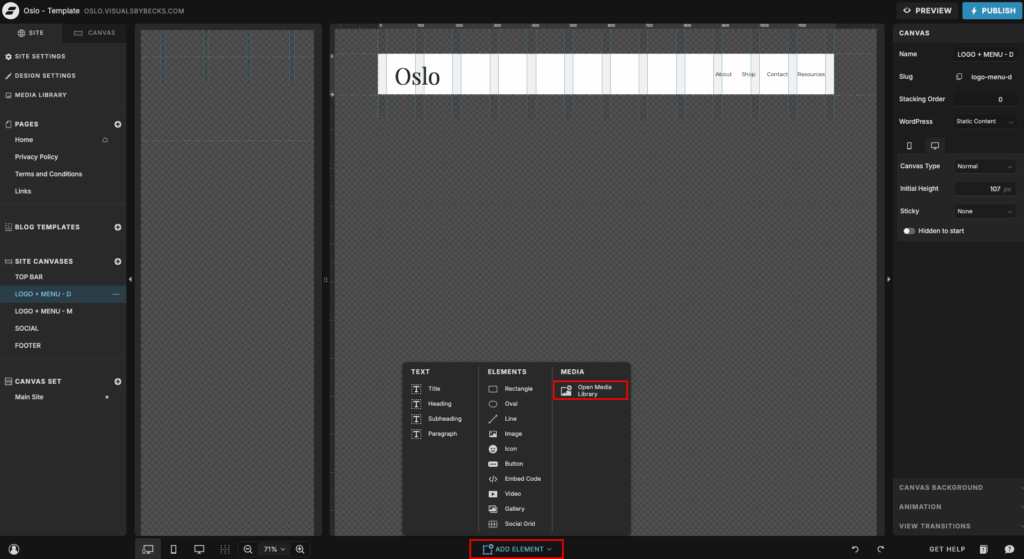Open the WordPress Static Content dropdown
The height and width of the screenshot is (559, 1024).
click(984, 122)
